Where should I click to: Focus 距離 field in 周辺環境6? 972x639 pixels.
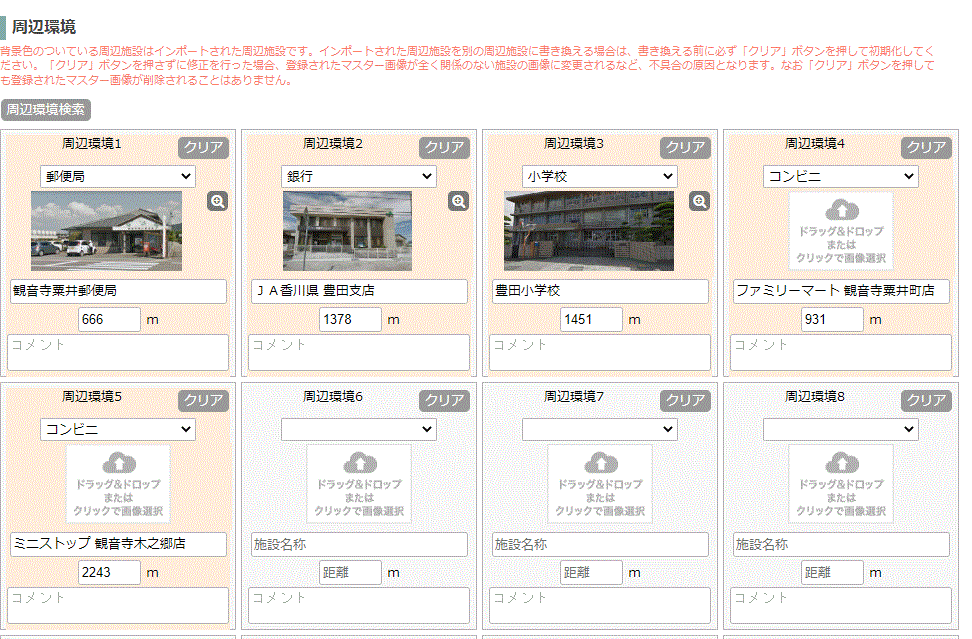[x=351, y=573]
